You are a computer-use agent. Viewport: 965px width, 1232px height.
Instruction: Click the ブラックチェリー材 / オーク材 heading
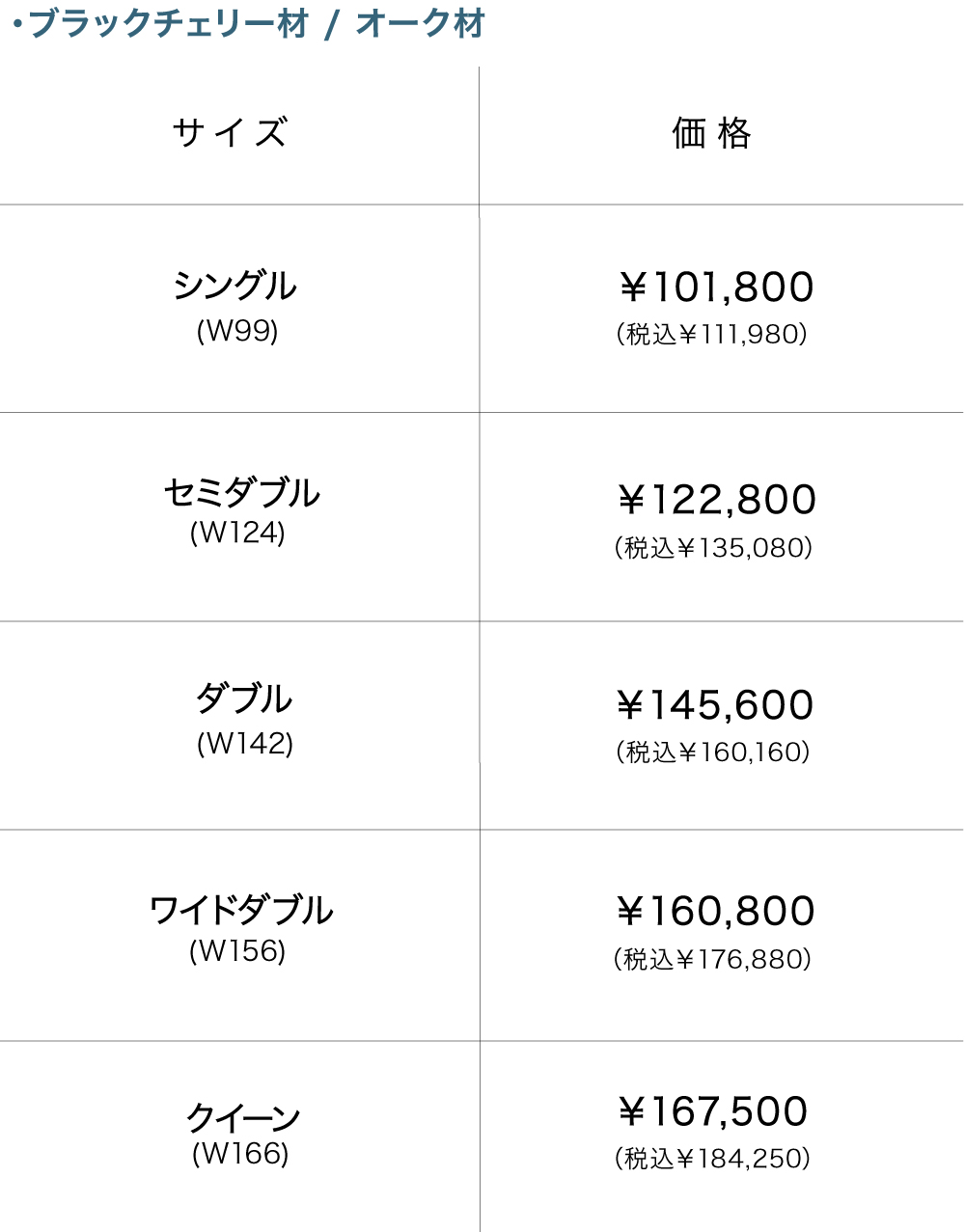point(249,23)
